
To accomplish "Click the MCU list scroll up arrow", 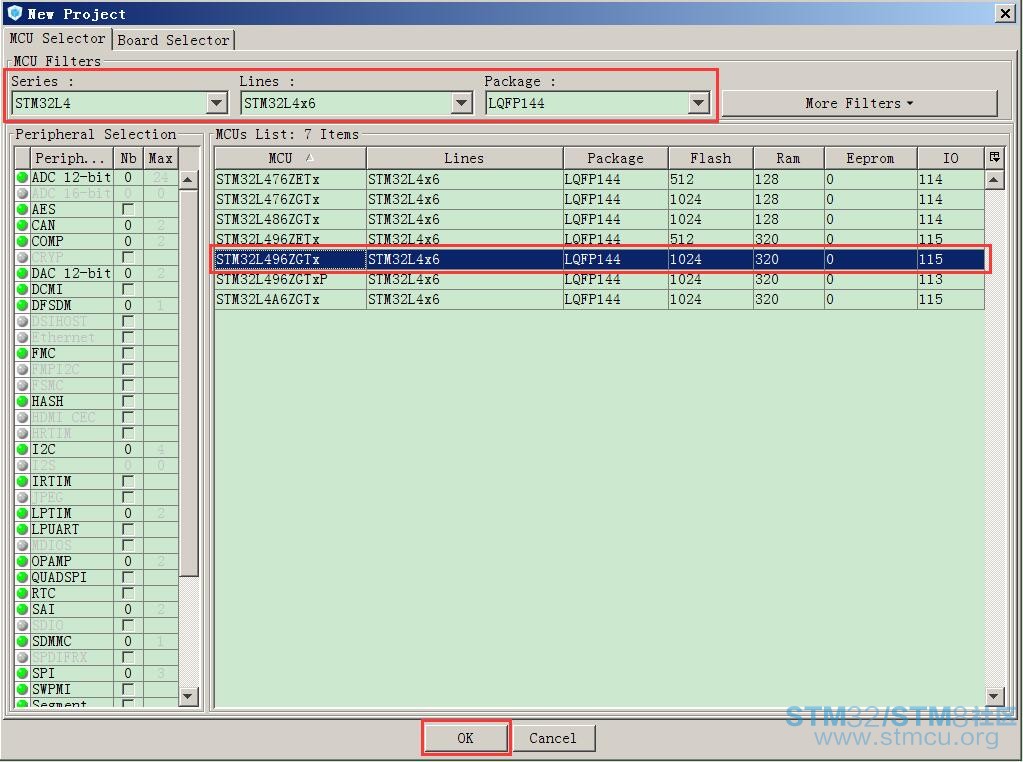I will pos(994,179).
